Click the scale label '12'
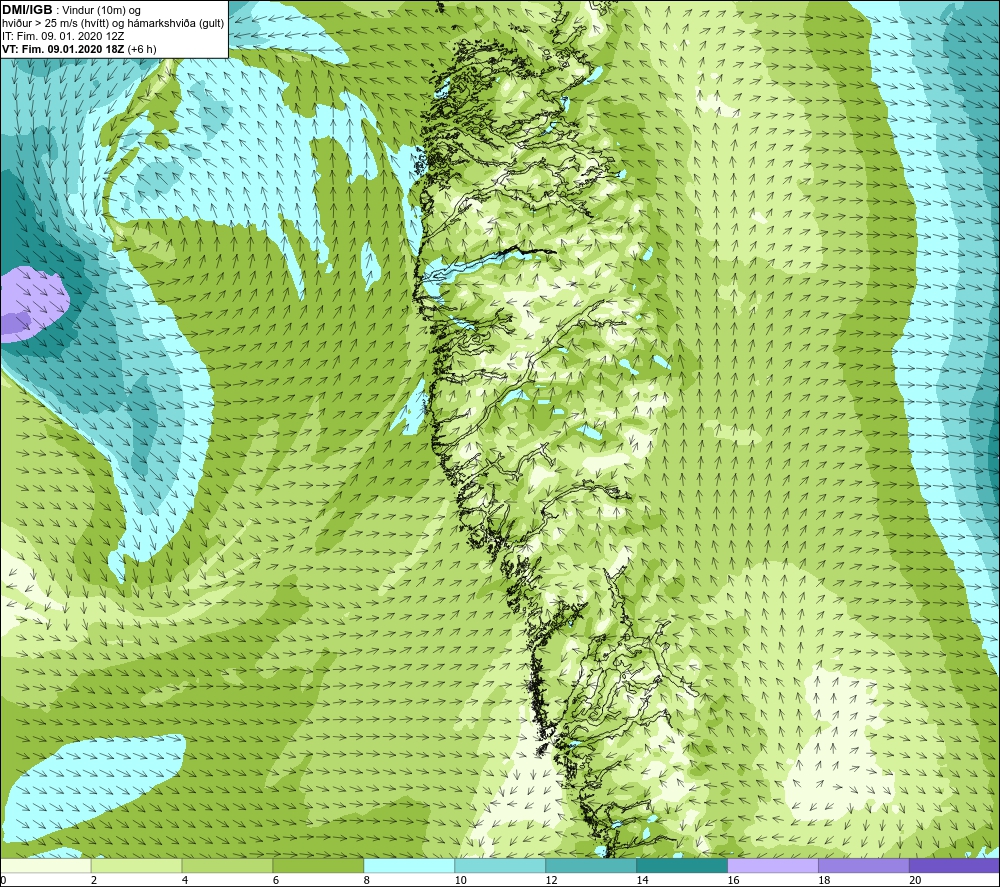 pyautogui.click(x=552, y=881)
